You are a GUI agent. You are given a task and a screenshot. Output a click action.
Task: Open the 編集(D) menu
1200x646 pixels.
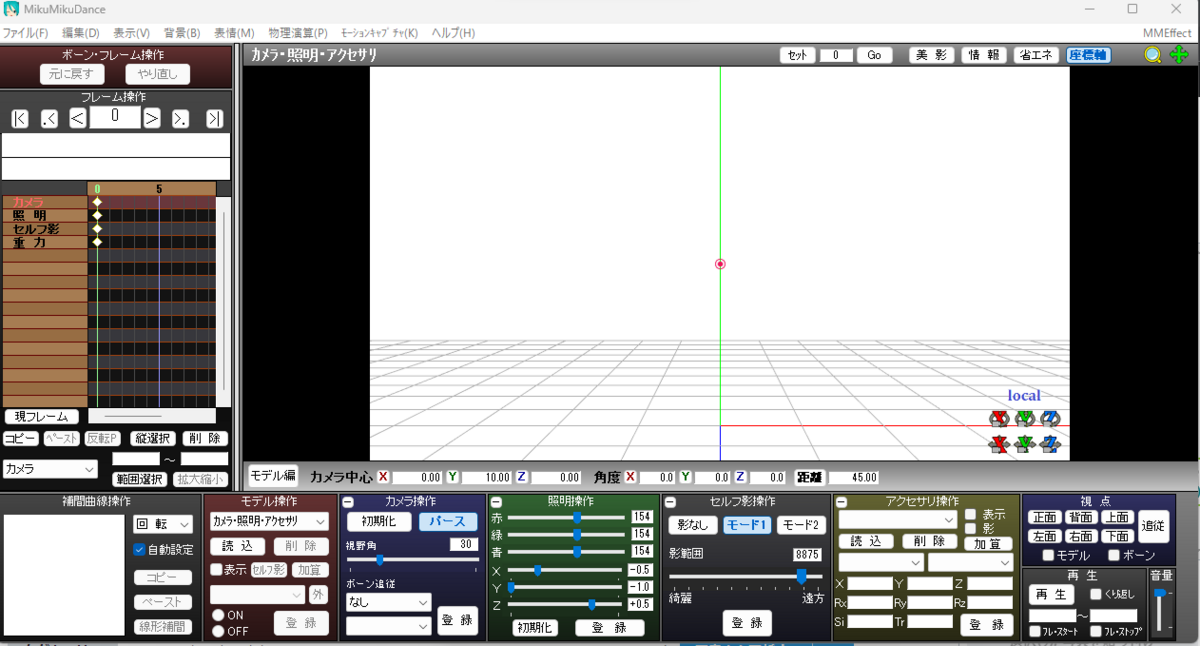click(x=80, y=33)
